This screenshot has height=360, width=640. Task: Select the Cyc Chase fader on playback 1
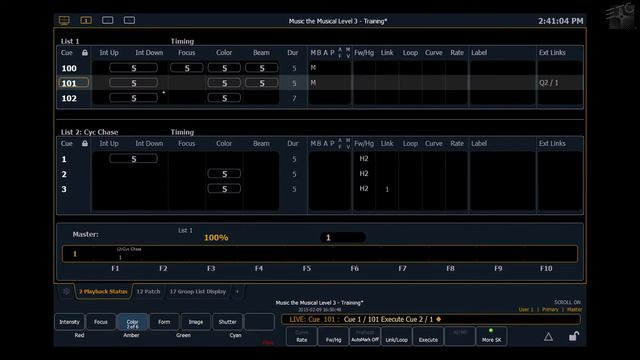(129, 253)
